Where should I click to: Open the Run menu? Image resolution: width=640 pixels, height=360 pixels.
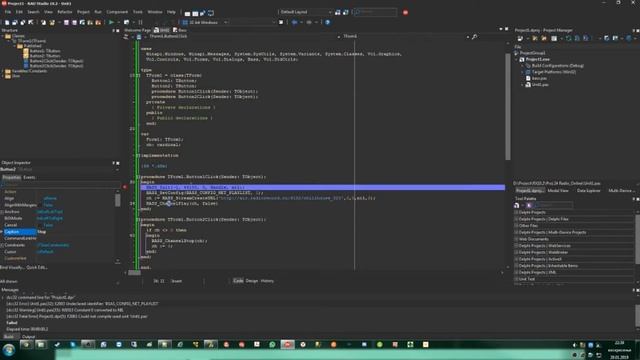pos(98,12)
